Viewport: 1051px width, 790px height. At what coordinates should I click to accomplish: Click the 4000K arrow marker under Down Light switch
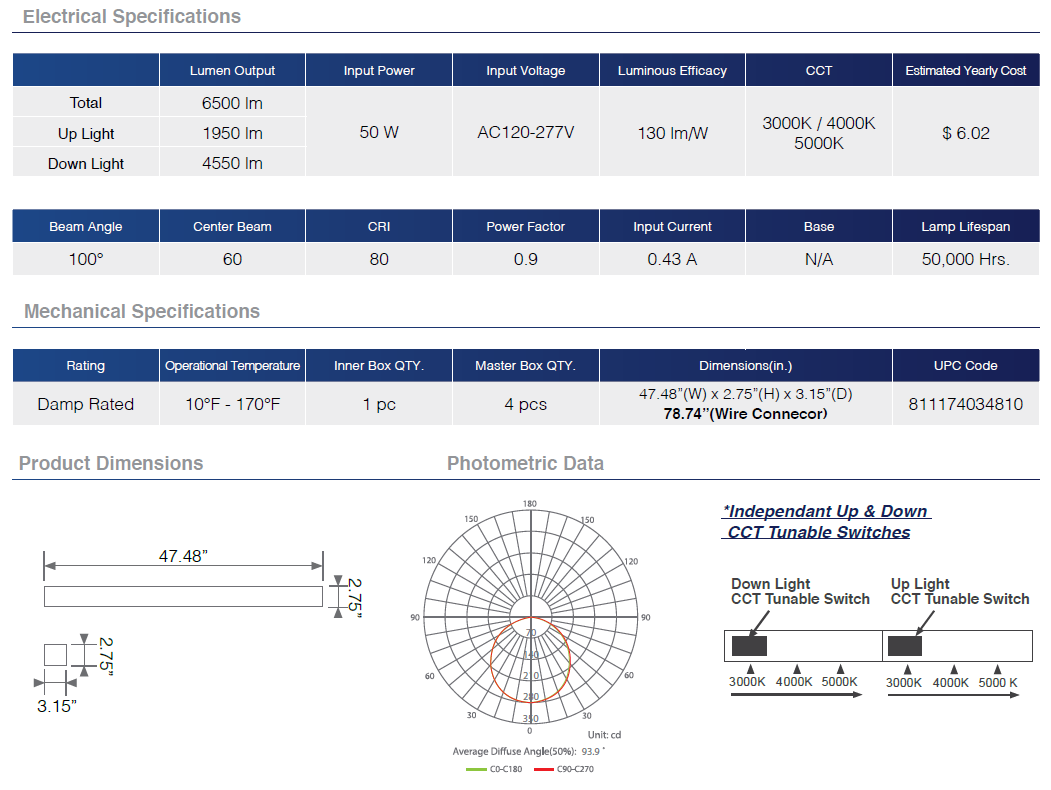[x=796, y=669]
